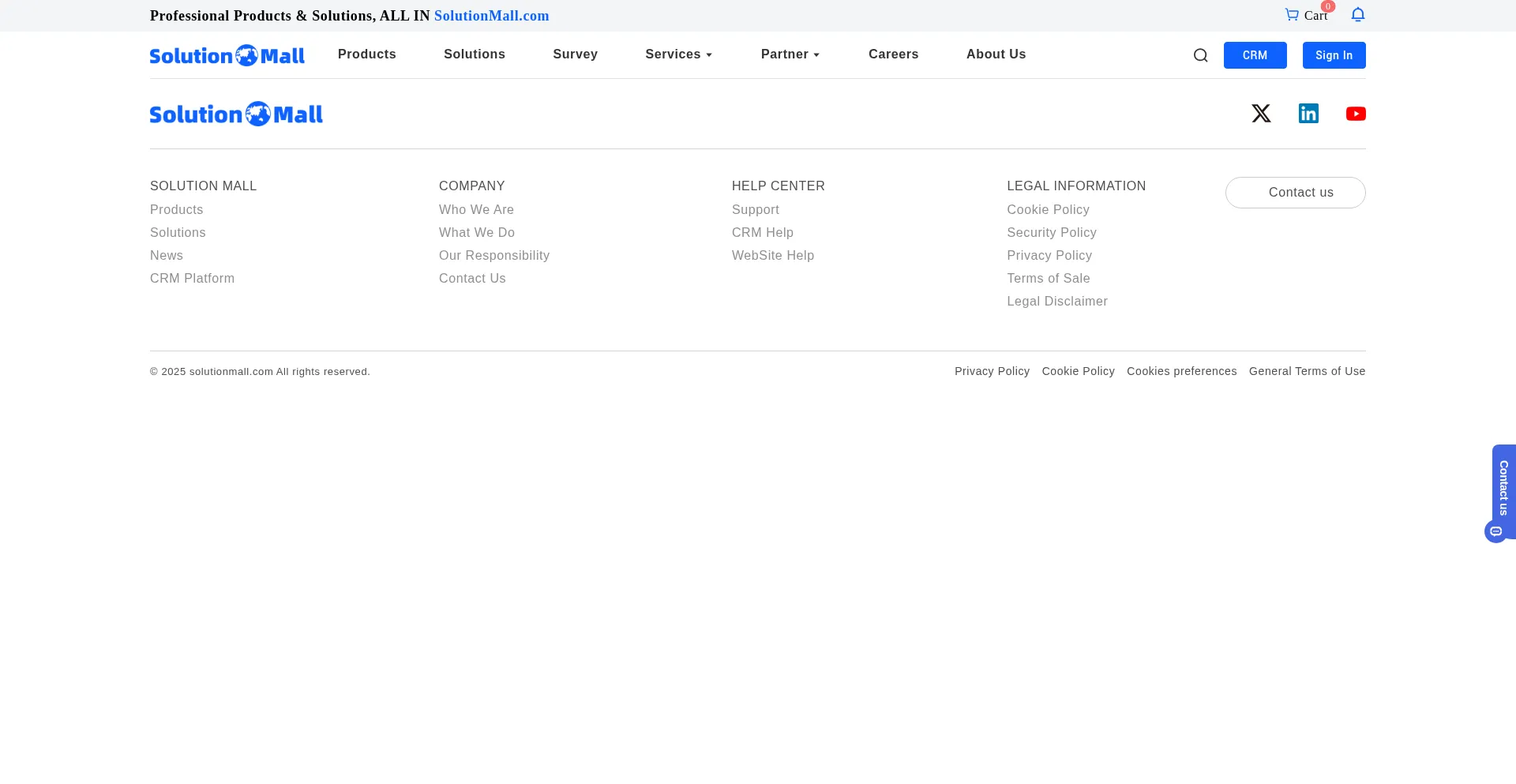Screen dimensions: 1516x784
Task: Visit the X (Twitter) social icon
Action: point(1261,114)
